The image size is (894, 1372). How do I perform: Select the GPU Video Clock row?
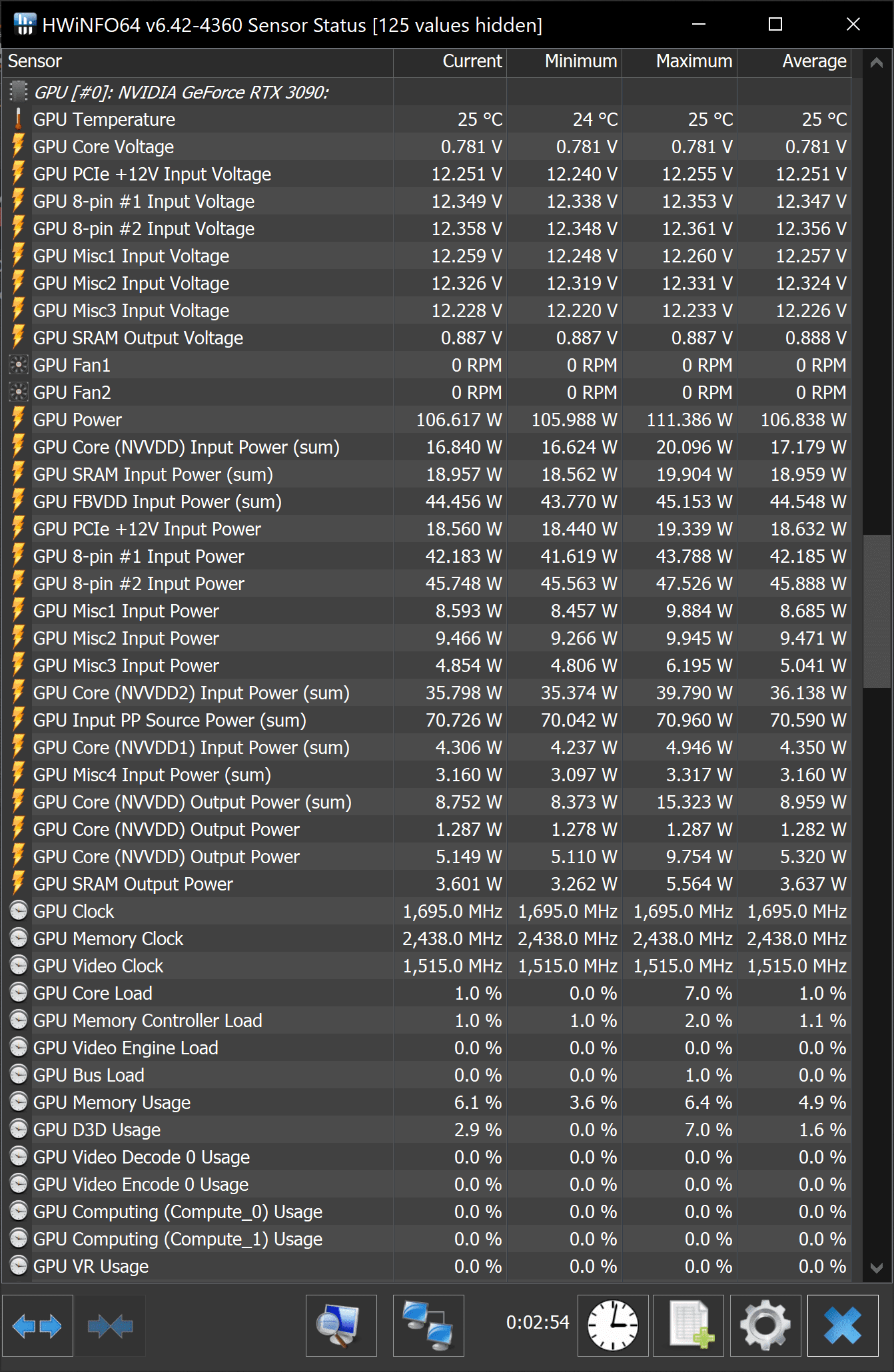[x=426, y=966]
